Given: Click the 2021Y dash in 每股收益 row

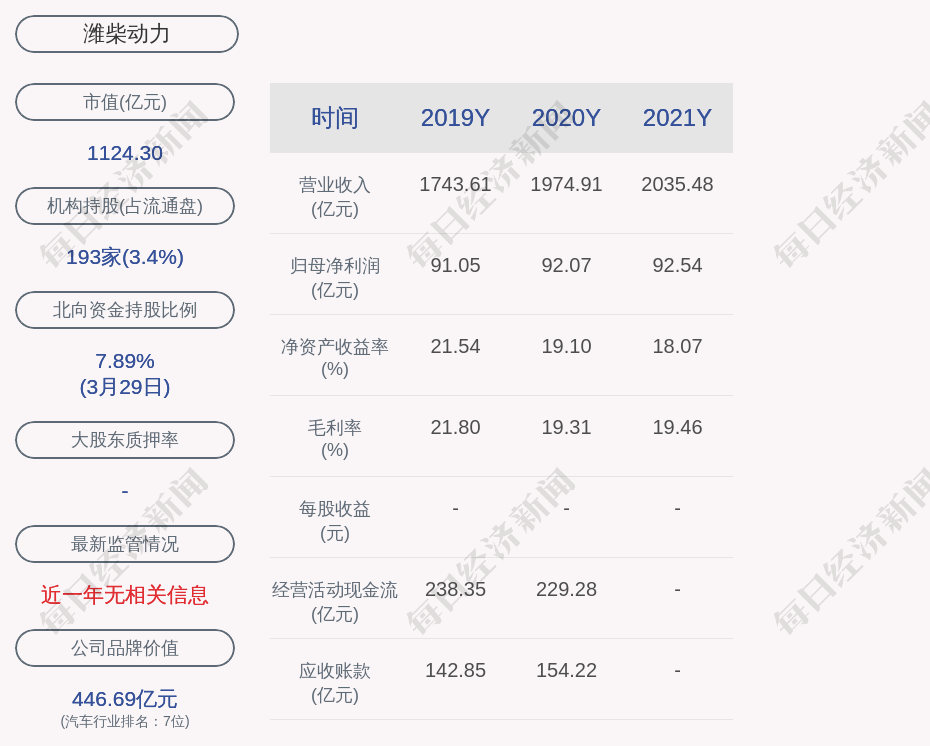Looking at the screenshot, I should (x=677, y=508).
